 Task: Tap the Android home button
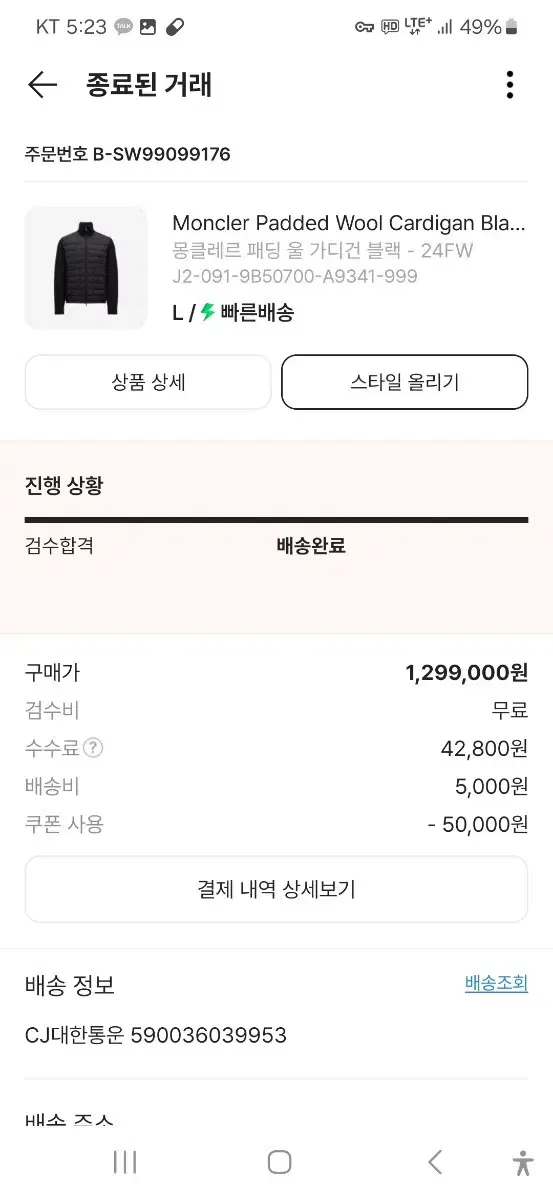pos(280,1162)
